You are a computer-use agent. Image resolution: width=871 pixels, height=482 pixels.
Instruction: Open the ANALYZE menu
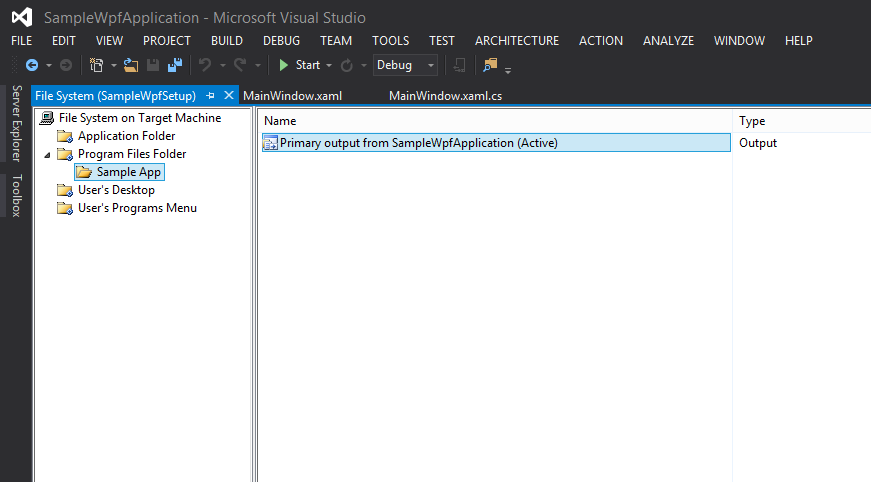[x=668, y=41]
